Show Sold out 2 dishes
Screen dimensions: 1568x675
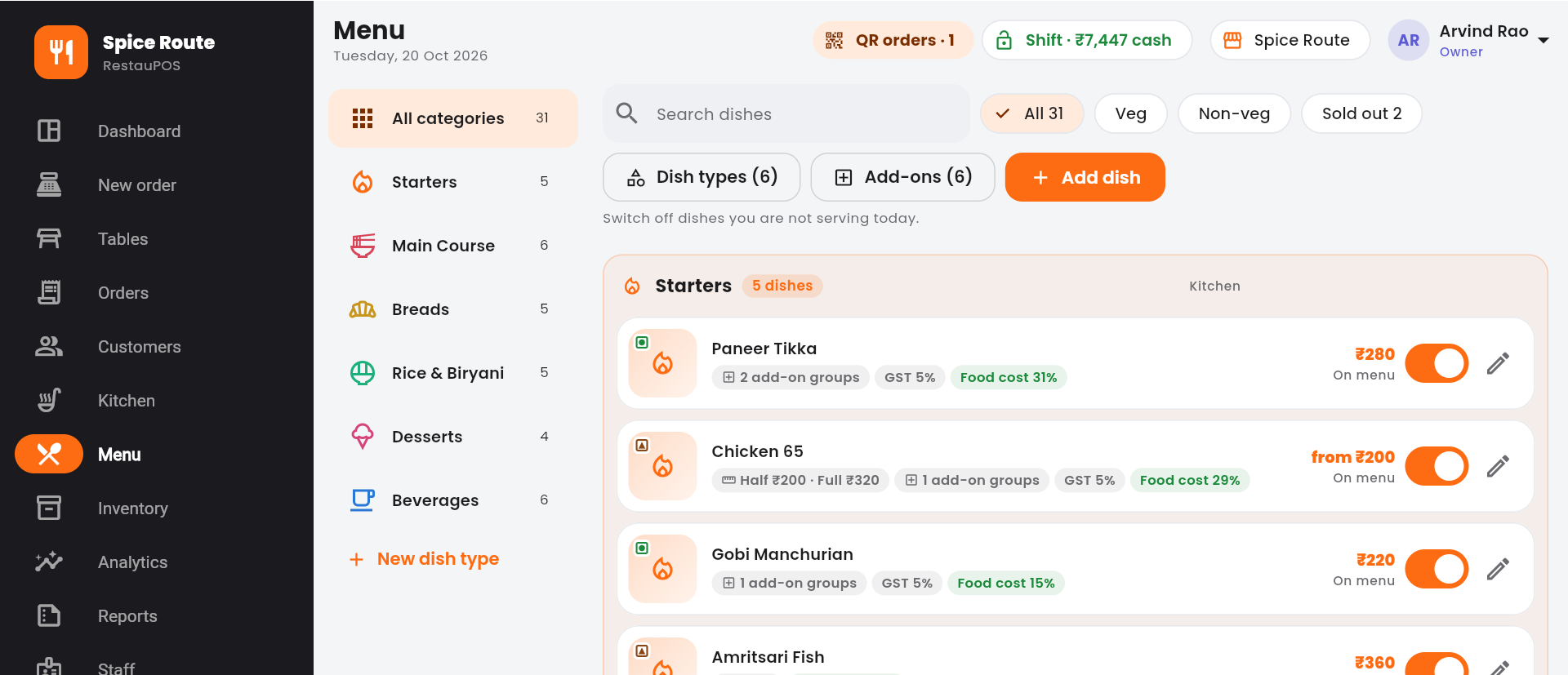[x=1361, y=113]
